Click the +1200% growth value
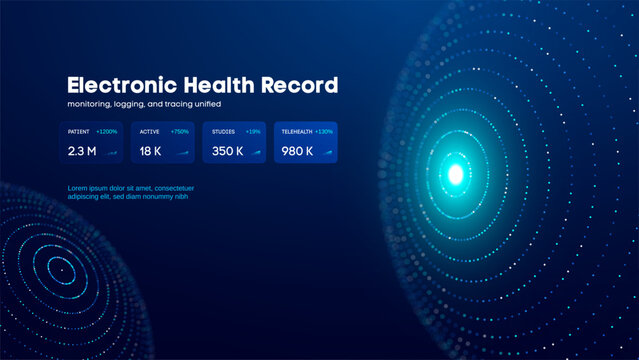Viewport: 639px width, 360px height. pyautogui.click(x=107, y=132)
